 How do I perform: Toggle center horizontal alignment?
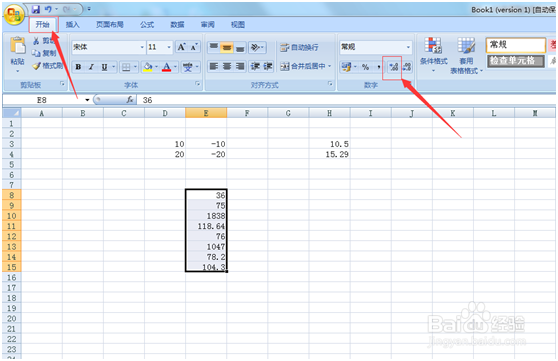[x=227, y=66]
